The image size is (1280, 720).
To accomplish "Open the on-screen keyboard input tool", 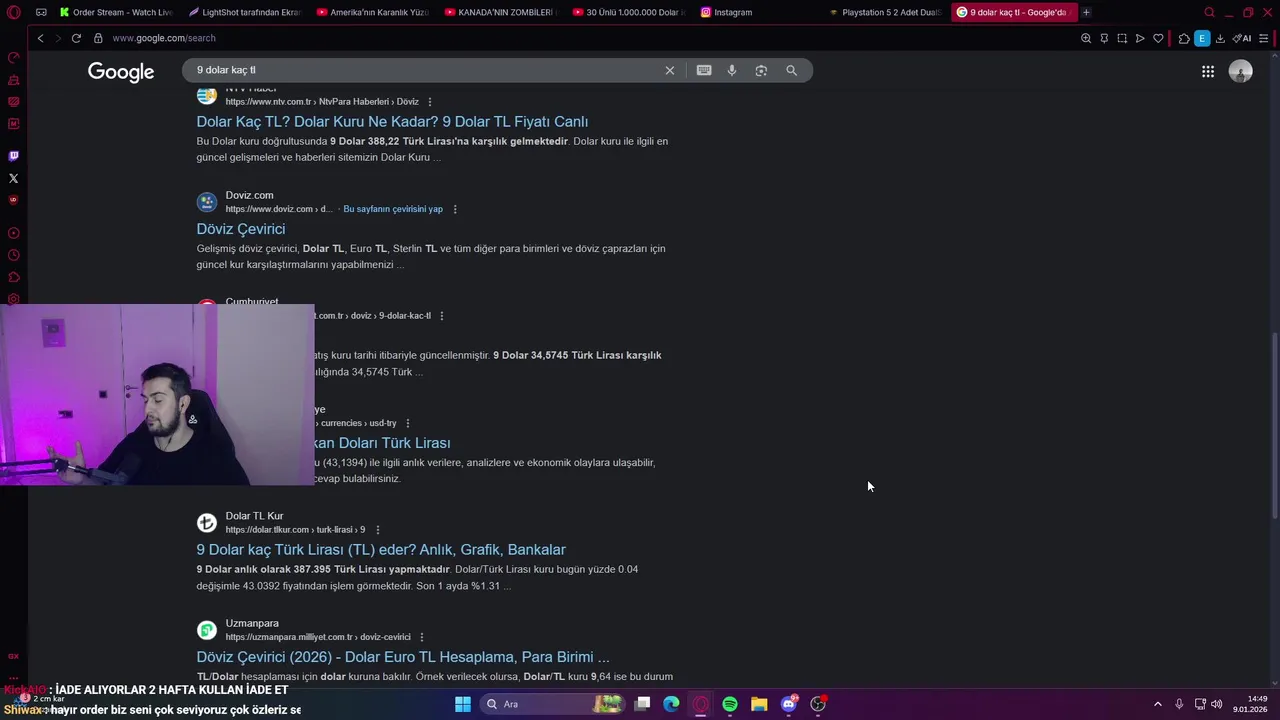I will [704, 70].
